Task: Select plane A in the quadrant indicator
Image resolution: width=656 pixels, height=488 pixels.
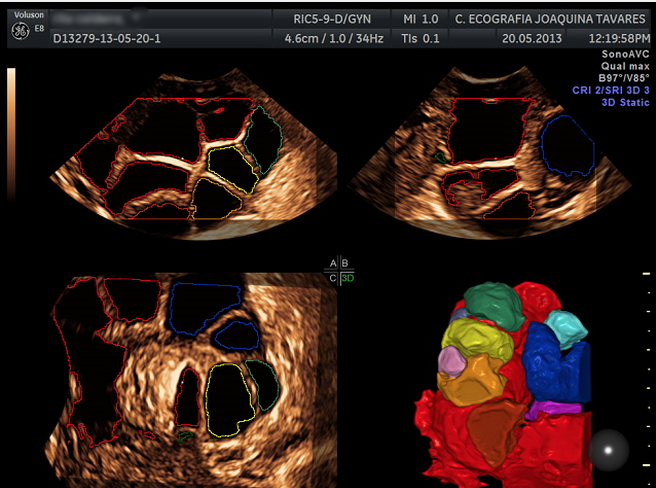Action: pyautogui.click(x=334, y=263)
